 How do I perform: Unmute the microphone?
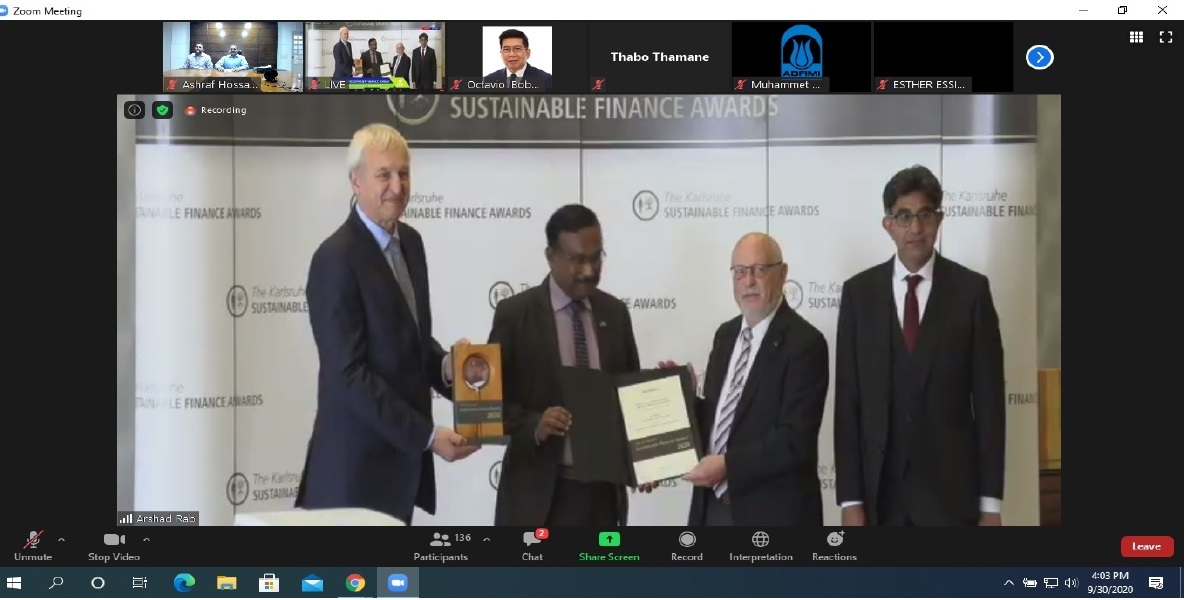pos(33,545)
